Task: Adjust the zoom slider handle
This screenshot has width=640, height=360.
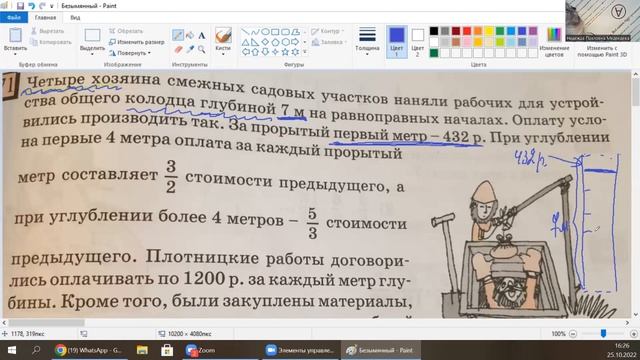Action: (603, 333)
